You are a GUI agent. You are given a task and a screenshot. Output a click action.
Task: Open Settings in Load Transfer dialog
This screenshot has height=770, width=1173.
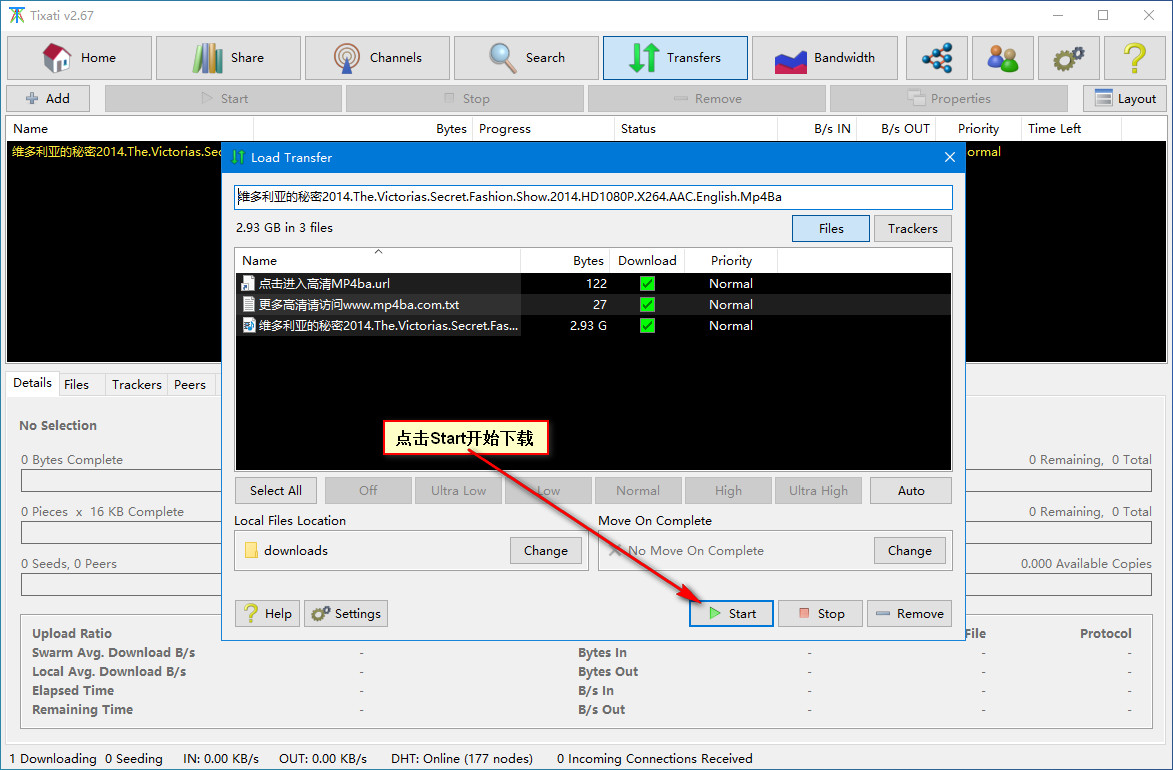click(x=346, y=614)
